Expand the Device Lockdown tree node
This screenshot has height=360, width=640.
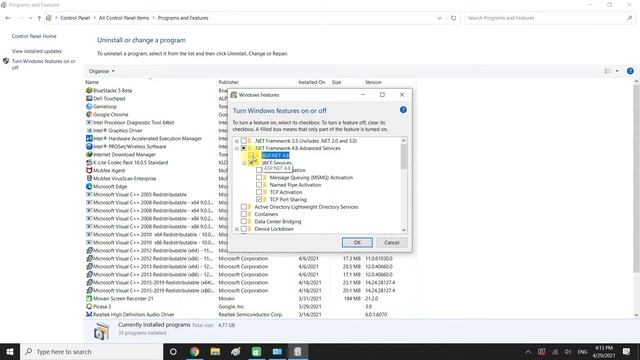click(x=237, y=229)
